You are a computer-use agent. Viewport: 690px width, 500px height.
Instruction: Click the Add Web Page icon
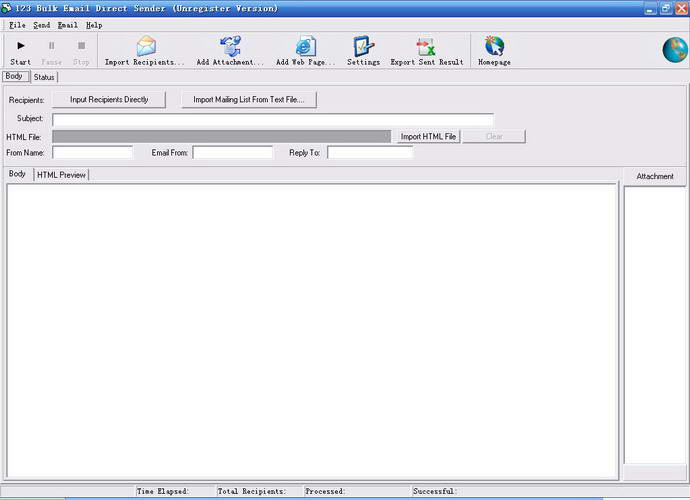click(305, 46)
